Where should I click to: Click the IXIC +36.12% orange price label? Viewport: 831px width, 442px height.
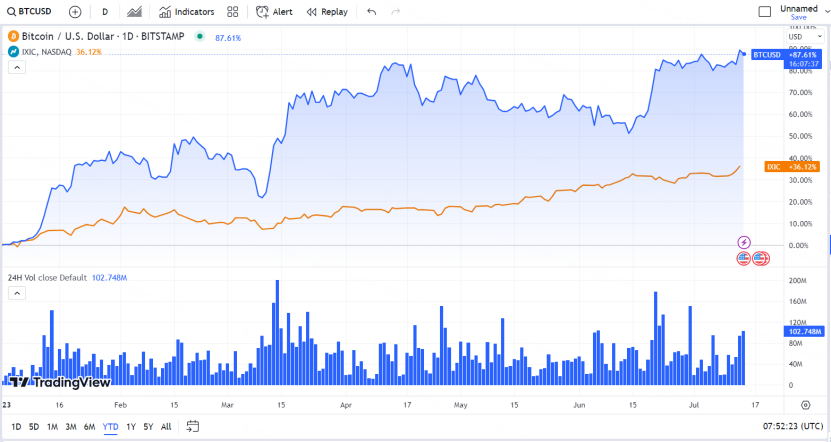point(792,167)
